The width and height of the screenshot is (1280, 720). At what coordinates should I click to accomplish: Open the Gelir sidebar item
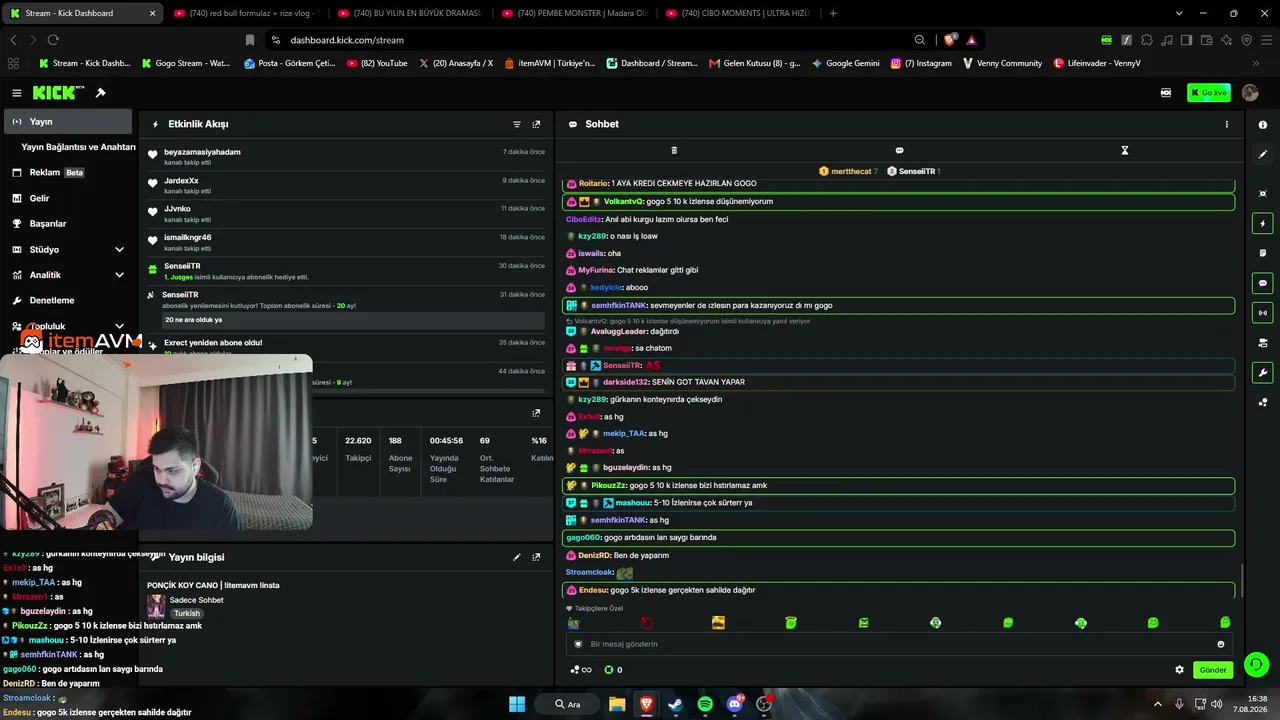[66, 198]
